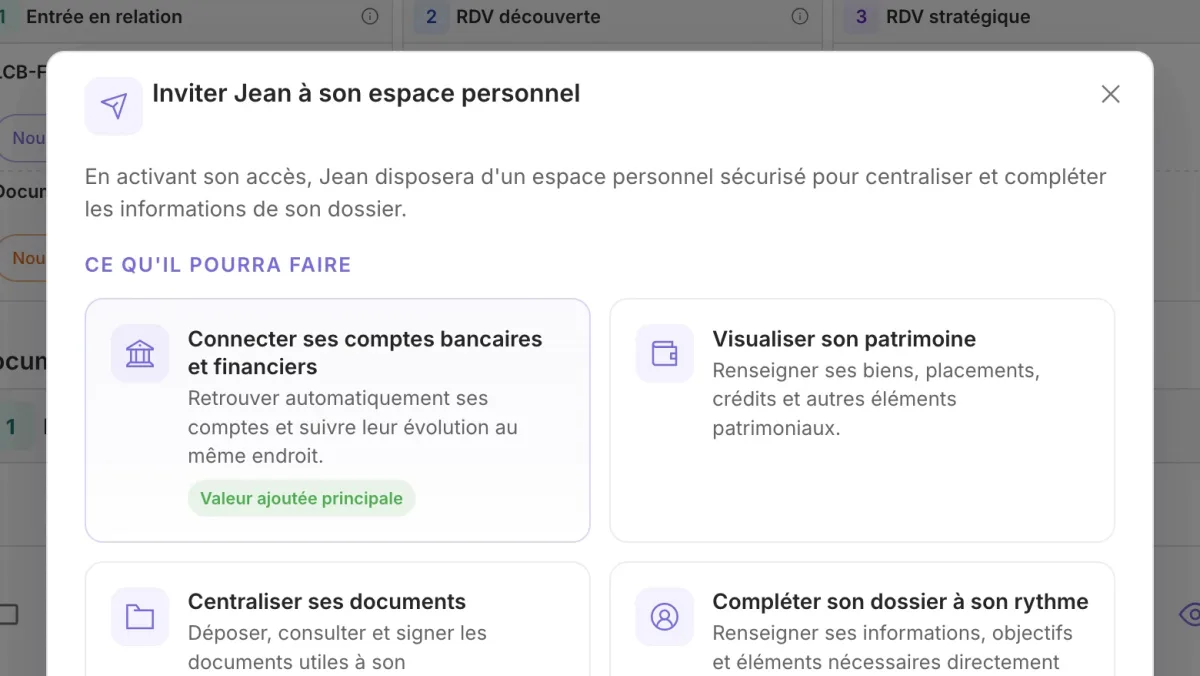
Task: Click the wallet icon for Visualiser son patrimoine
Action: coord(665,353)
